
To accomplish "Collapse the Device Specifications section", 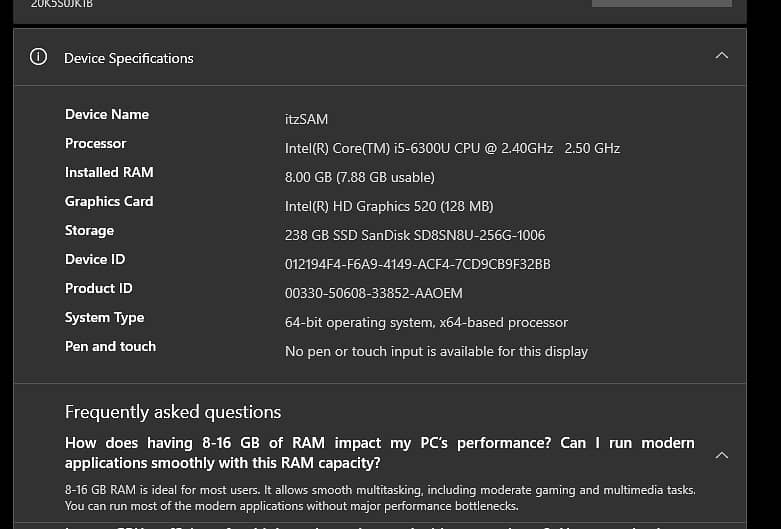I will (722, 56).
